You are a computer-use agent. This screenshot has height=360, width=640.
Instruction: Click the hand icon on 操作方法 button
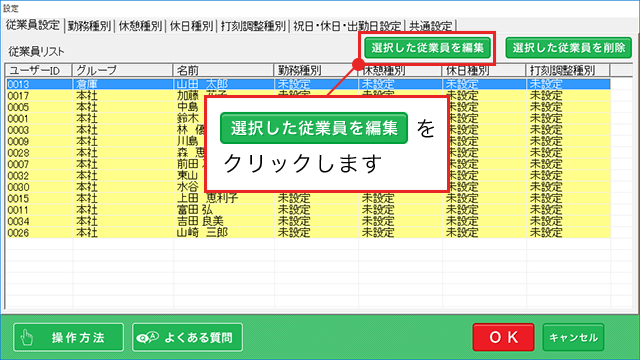(27, 338)
